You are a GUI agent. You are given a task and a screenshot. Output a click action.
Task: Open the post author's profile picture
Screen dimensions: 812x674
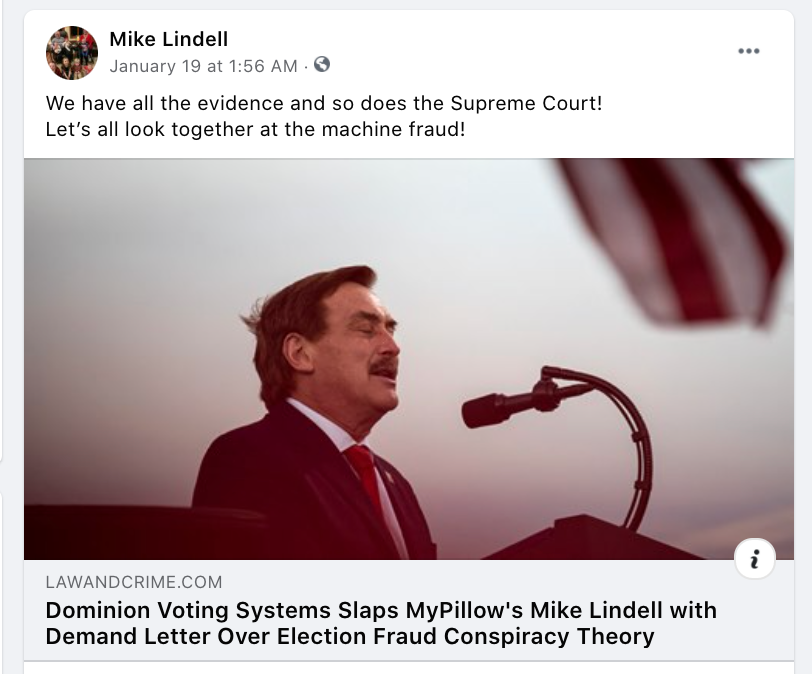[72, 53]
